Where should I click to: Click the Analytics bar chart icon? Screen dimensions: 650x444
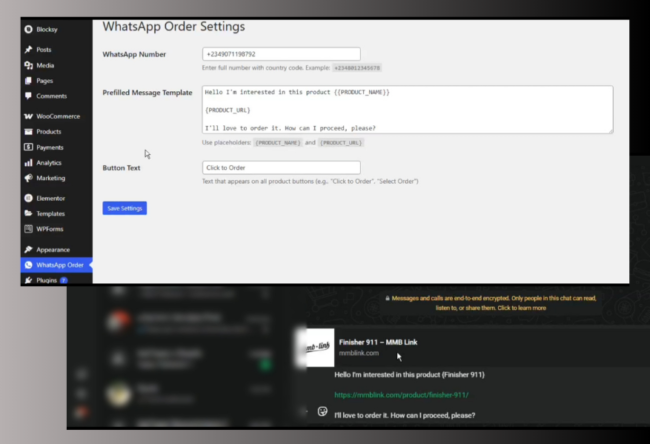pos(28,163)
